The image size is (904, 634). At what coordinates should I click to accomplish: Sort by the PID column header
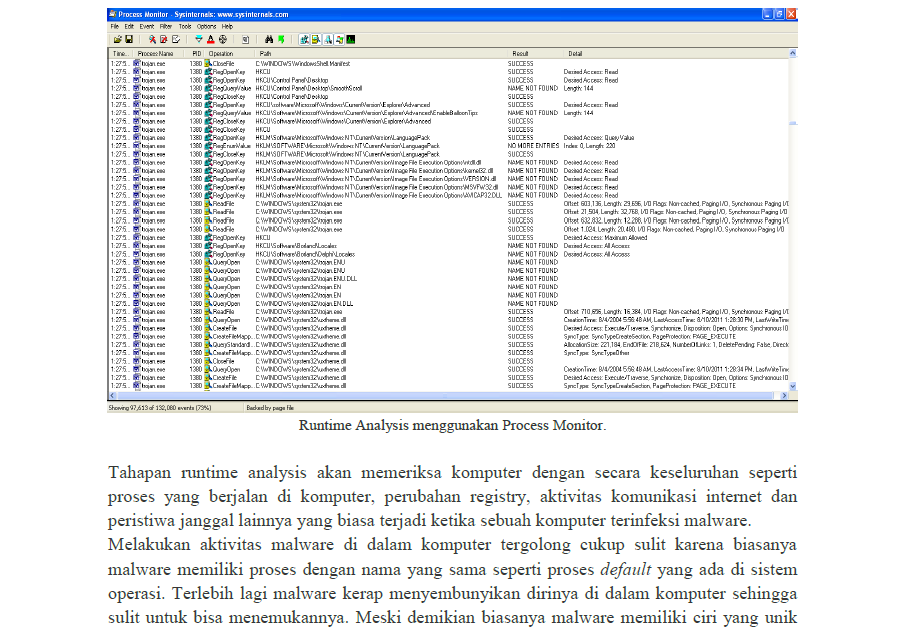pyautogui.click(x=195, y=54)
